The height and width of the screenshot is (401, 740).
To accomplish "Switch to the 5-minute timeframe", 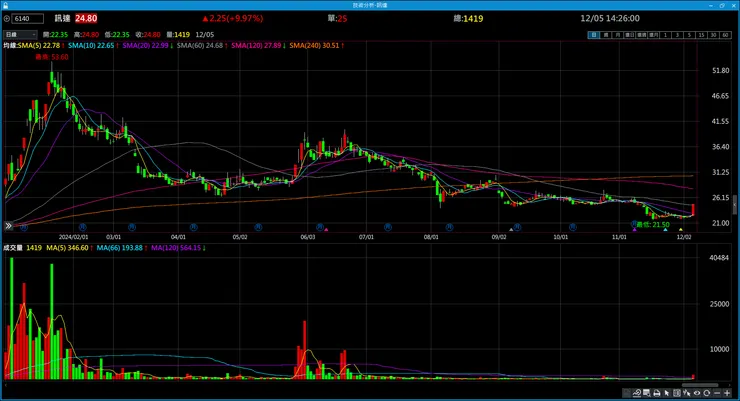I will [x=690, y=35].
